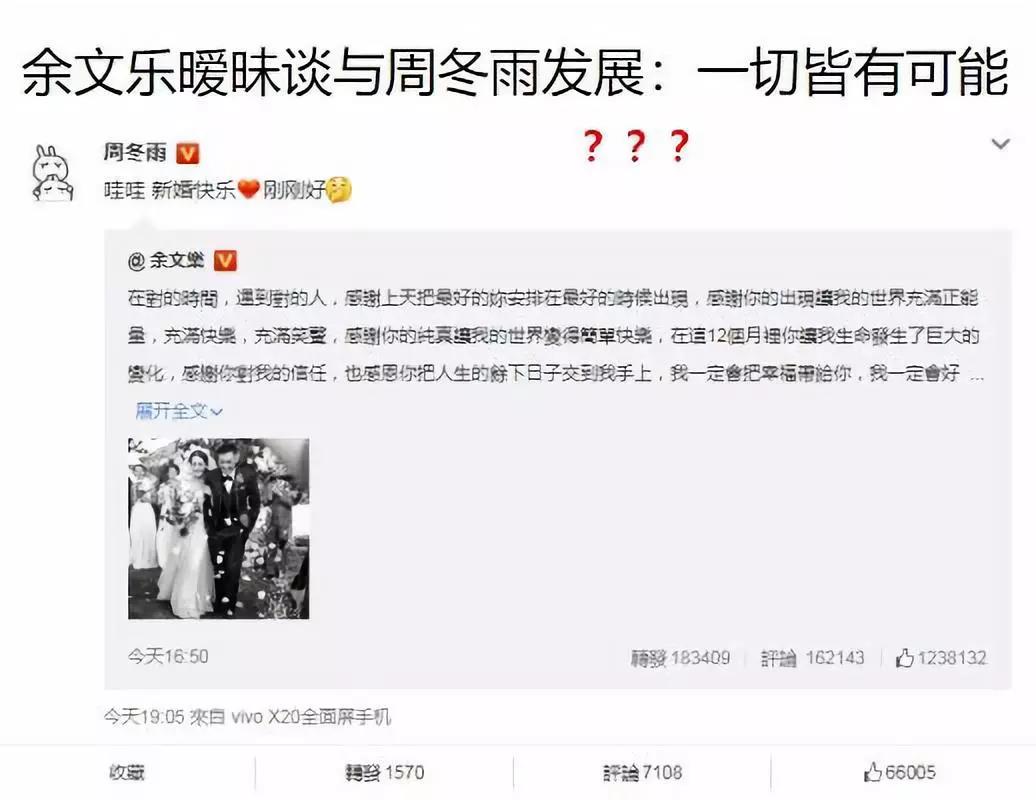Open the black-and-white wedding photo thumbnail
Screen dimensions: 1036x800
[x=219, y=528]
